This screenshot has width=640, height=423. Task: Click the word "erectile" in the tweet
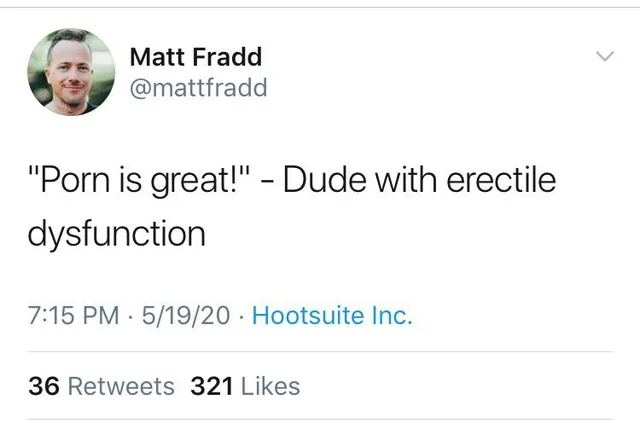(501, 180)
